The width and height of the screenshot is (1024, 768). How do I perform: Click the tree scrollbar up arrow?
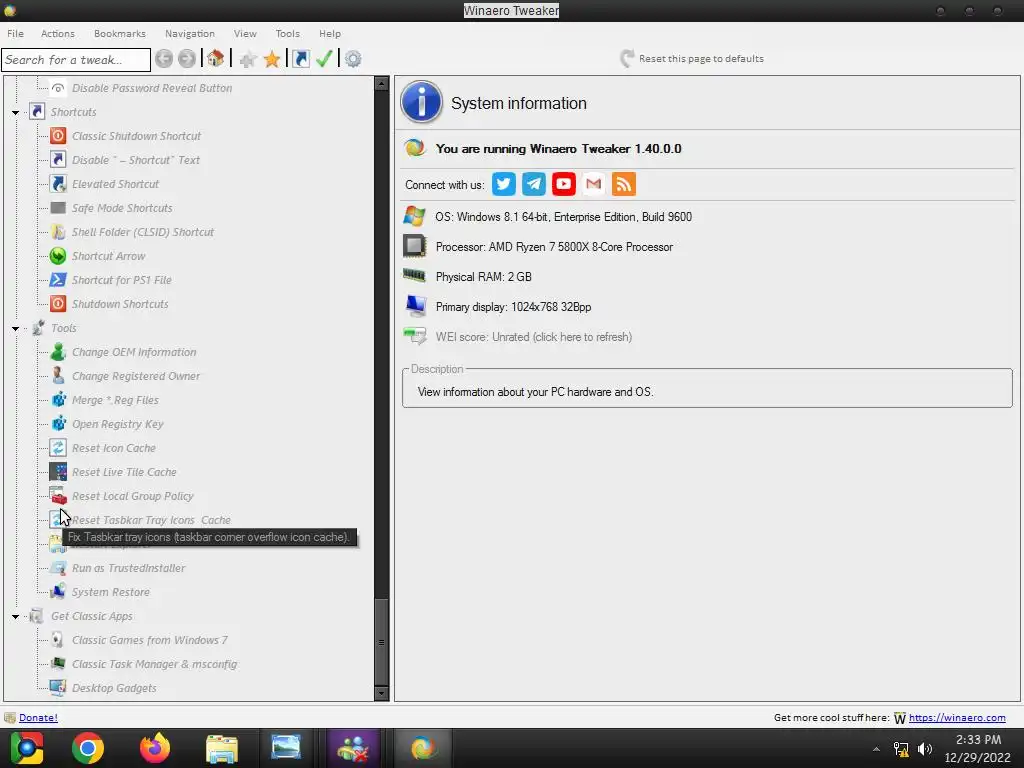381,84
